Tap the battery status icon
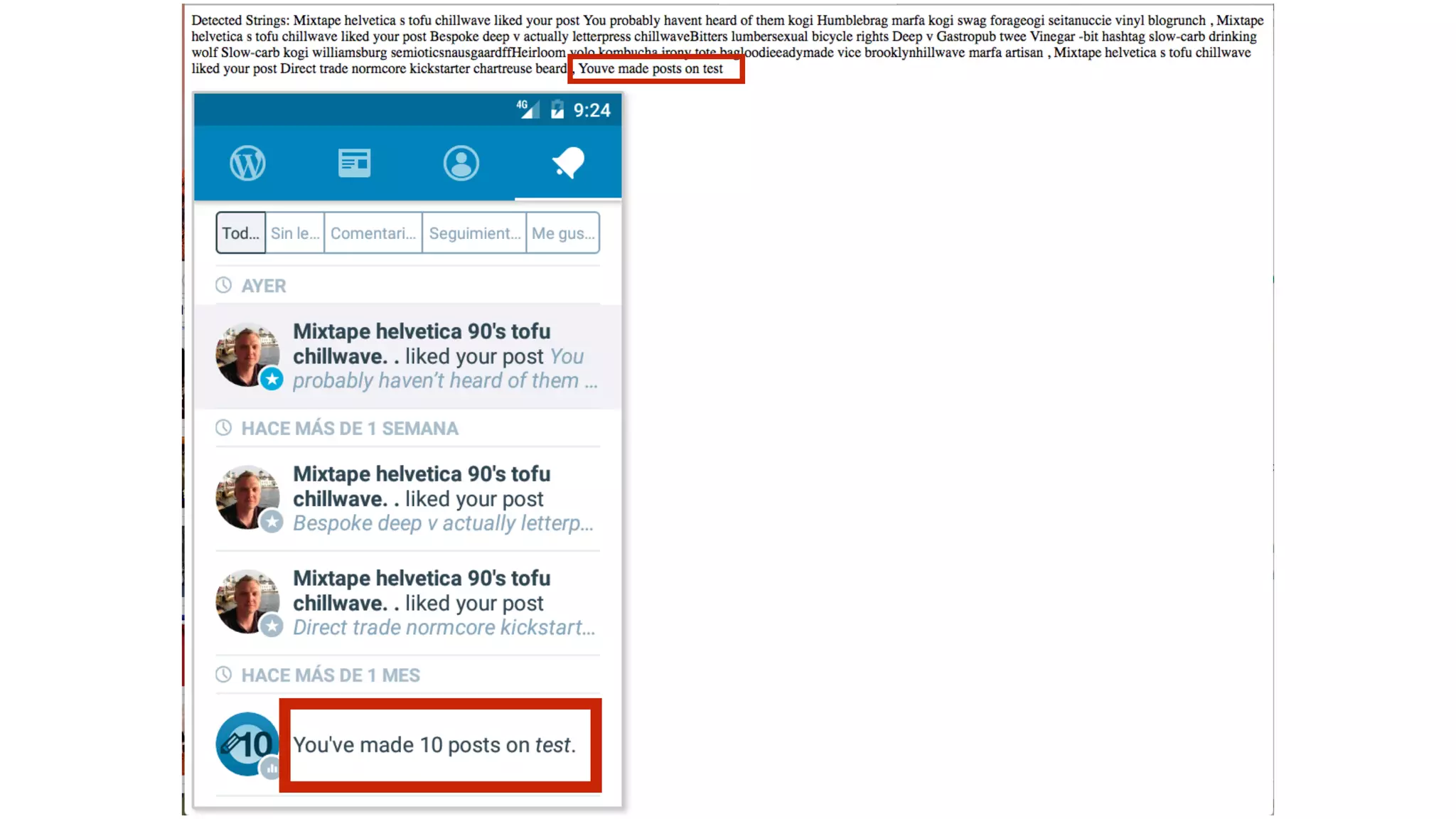Screen dimensions: 1456x819 click(557, 109)
